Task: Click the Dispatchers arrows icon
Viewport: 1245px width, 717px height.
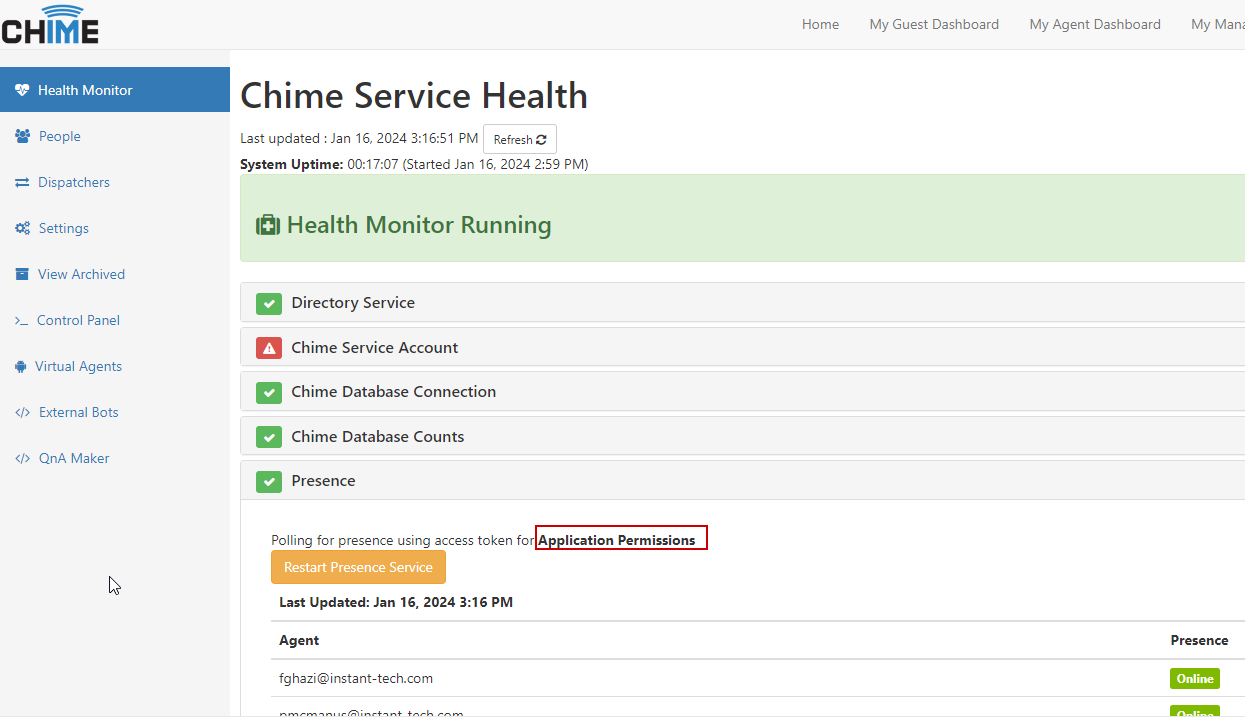Action: click(x=22, y=182)
